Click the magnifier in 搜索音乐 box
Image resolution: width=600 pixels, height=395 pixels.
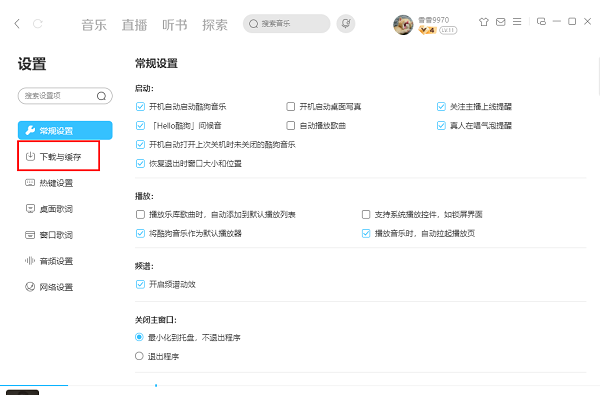coord(253,24)
